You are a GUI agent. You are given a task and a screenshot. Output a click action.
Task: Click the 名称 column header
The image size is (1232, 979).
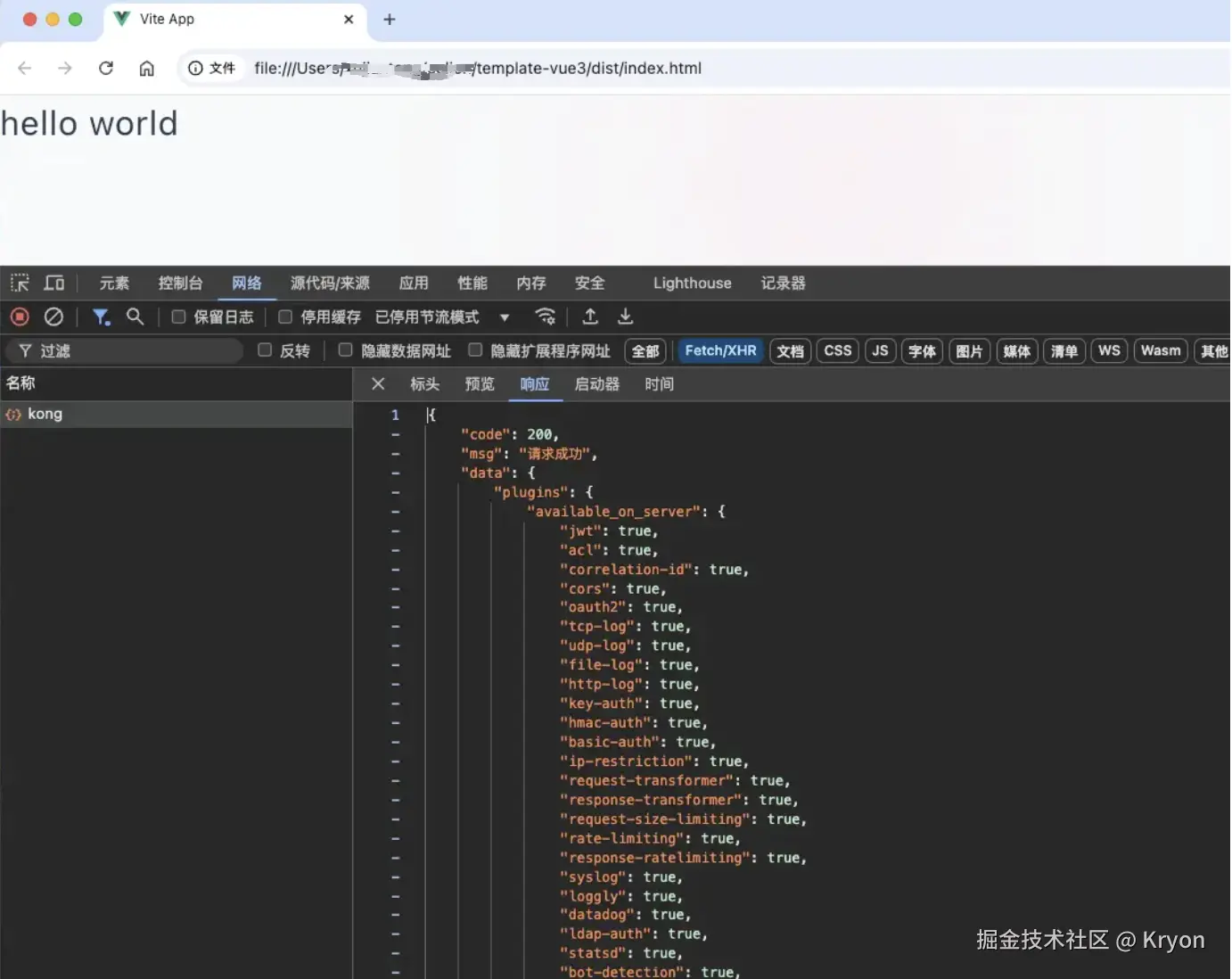point(177,383)
